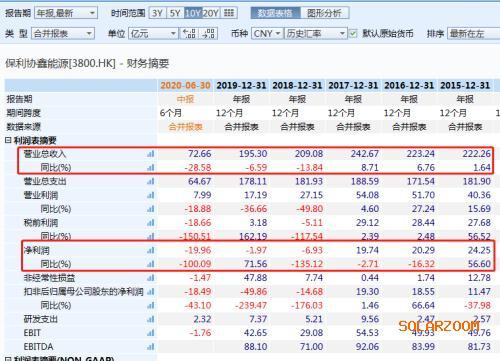Open chart icon for 税前利润 row
500x361 pixels.
pyautogui.click(x=151, y=223)
